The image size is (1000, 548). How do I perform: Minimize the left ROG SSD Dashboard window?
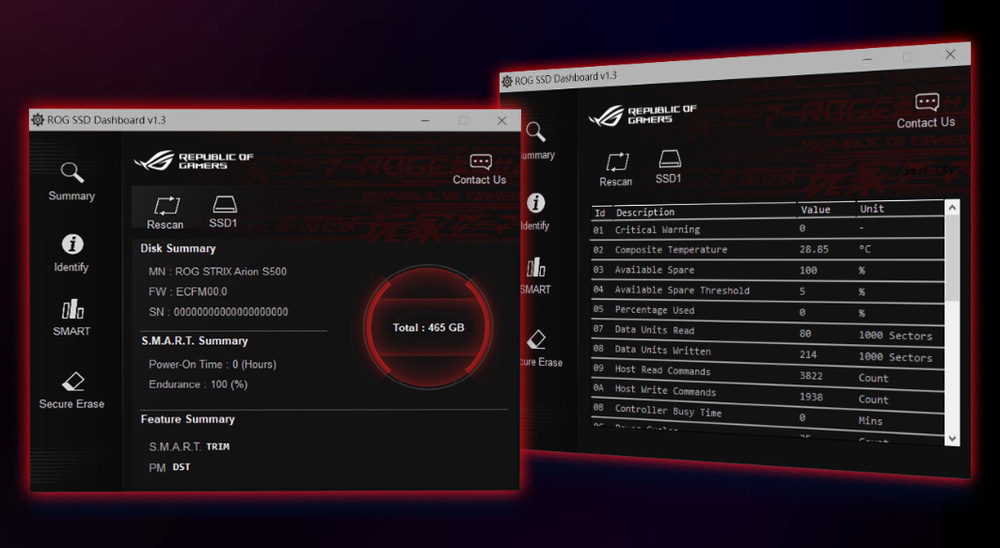click(x=425, y=121)
